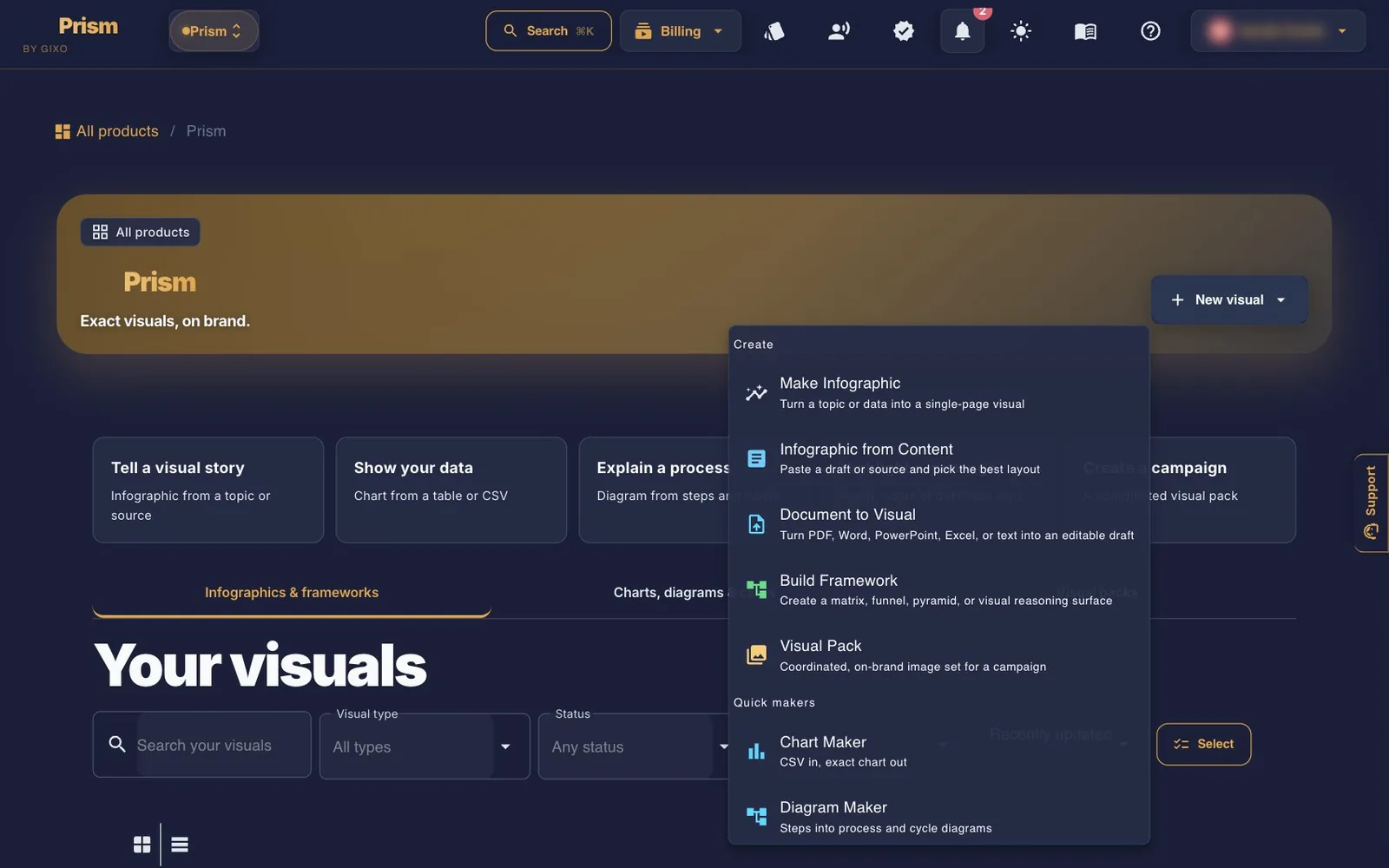Open Show your data card
This screenshot has width=1389, height=868.
tap(451, 490)
